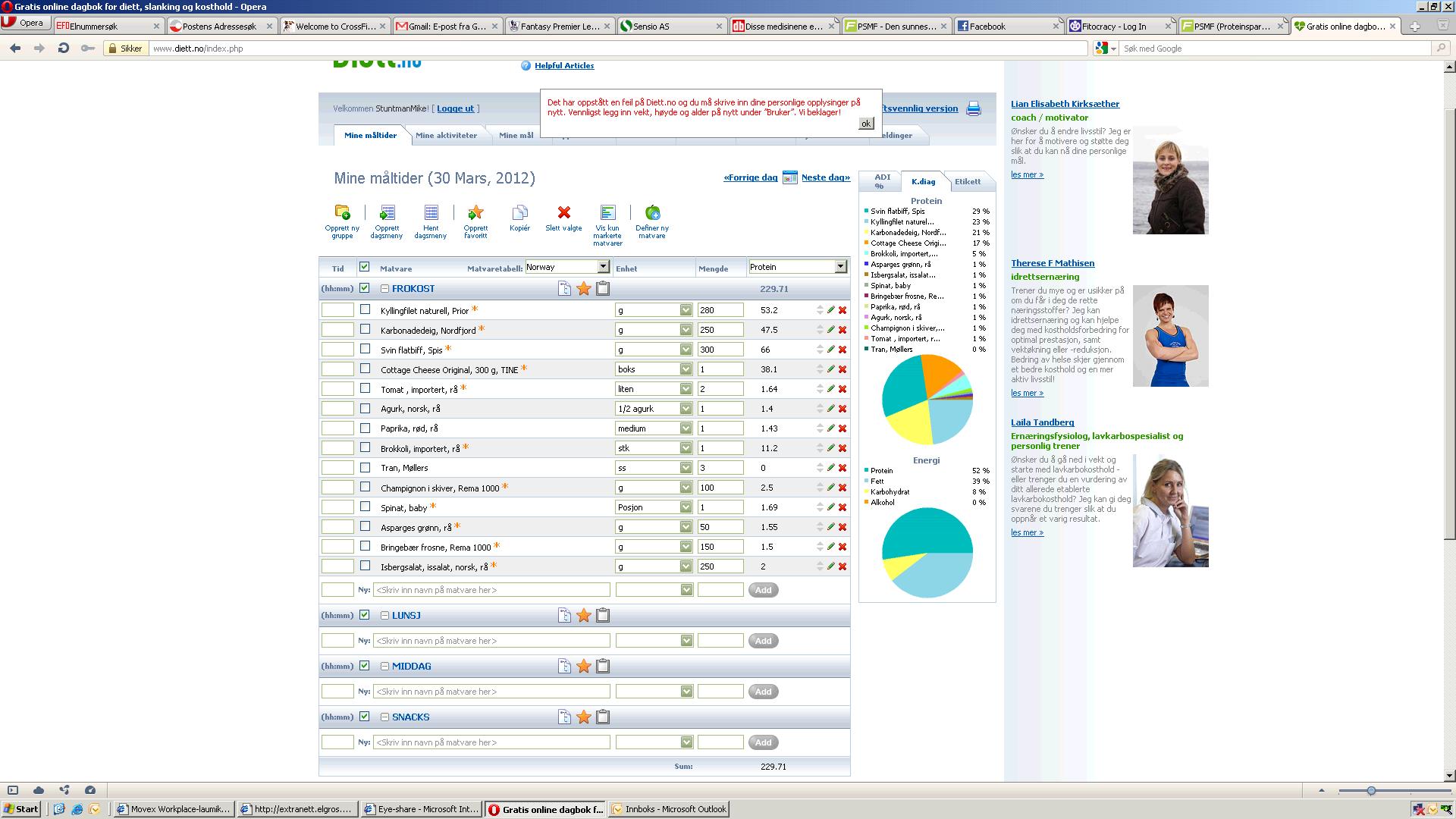This screenshot has width=1456, height=819.
Task: Go to «Forrige dag
Action: 751,177
